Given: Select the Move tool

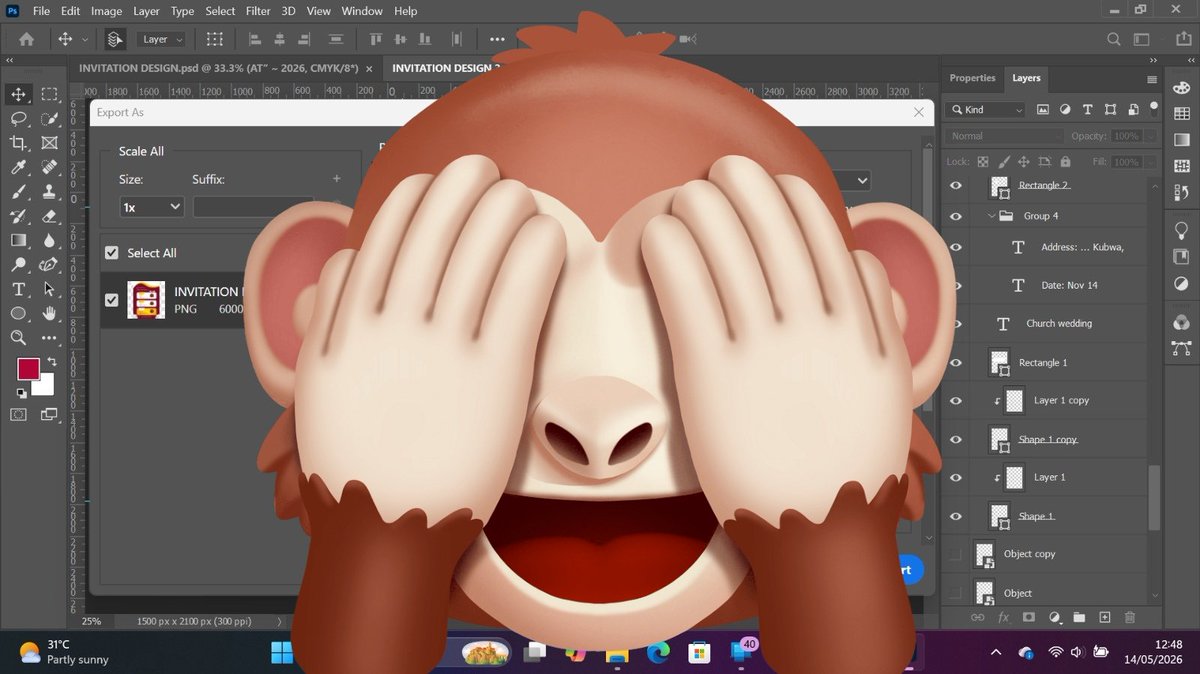Looking at the screenshot, I should pos(18,94).
